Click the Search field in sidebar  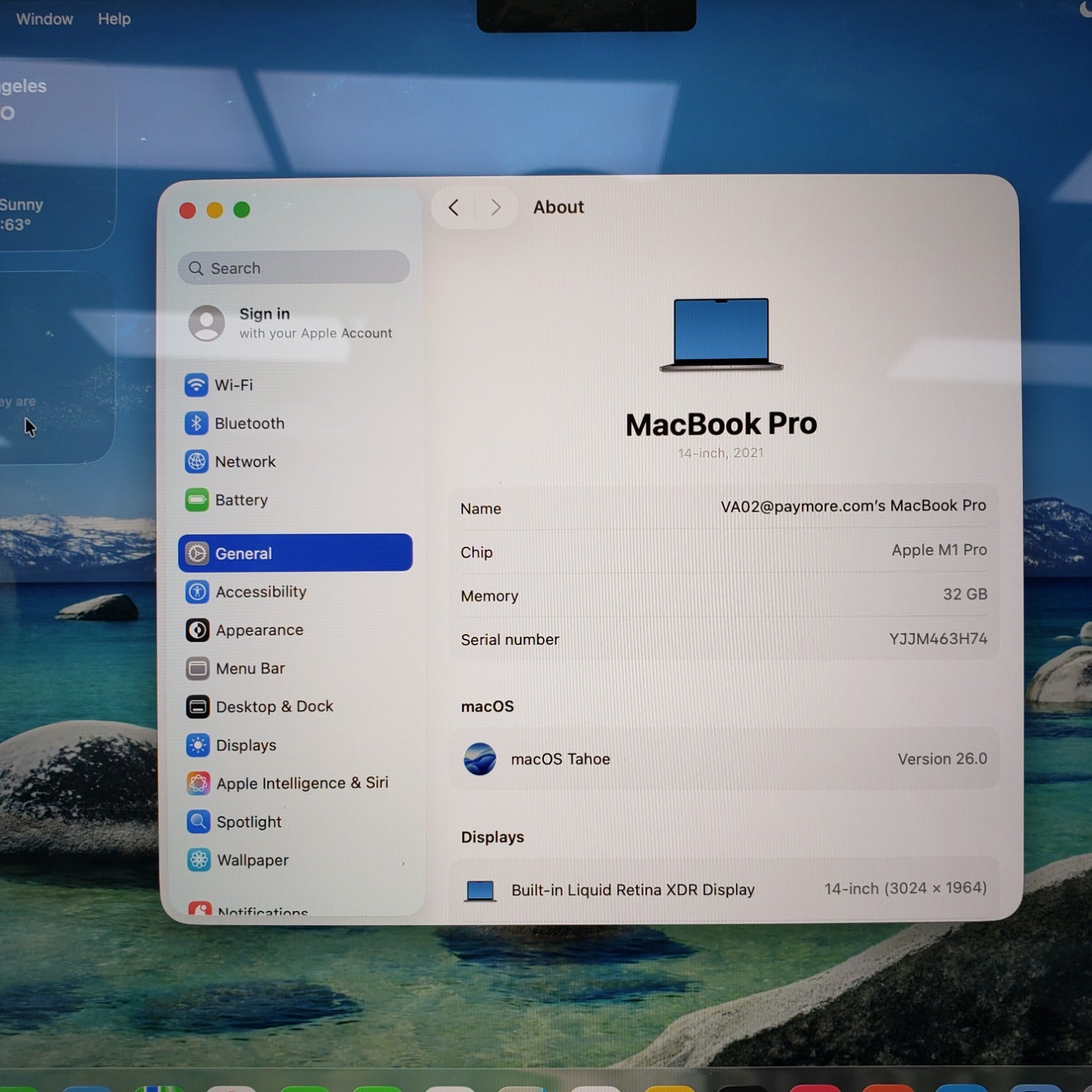point(294,269)
